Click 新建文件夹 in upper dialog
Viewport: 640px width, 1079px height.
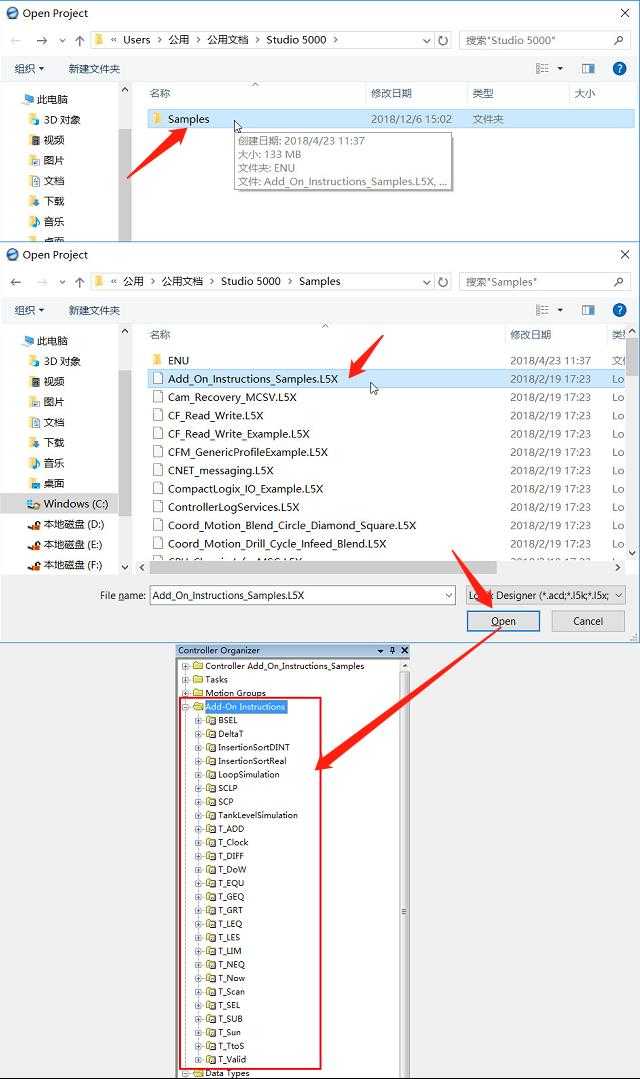pyautogui.click(x=94, y=69)
